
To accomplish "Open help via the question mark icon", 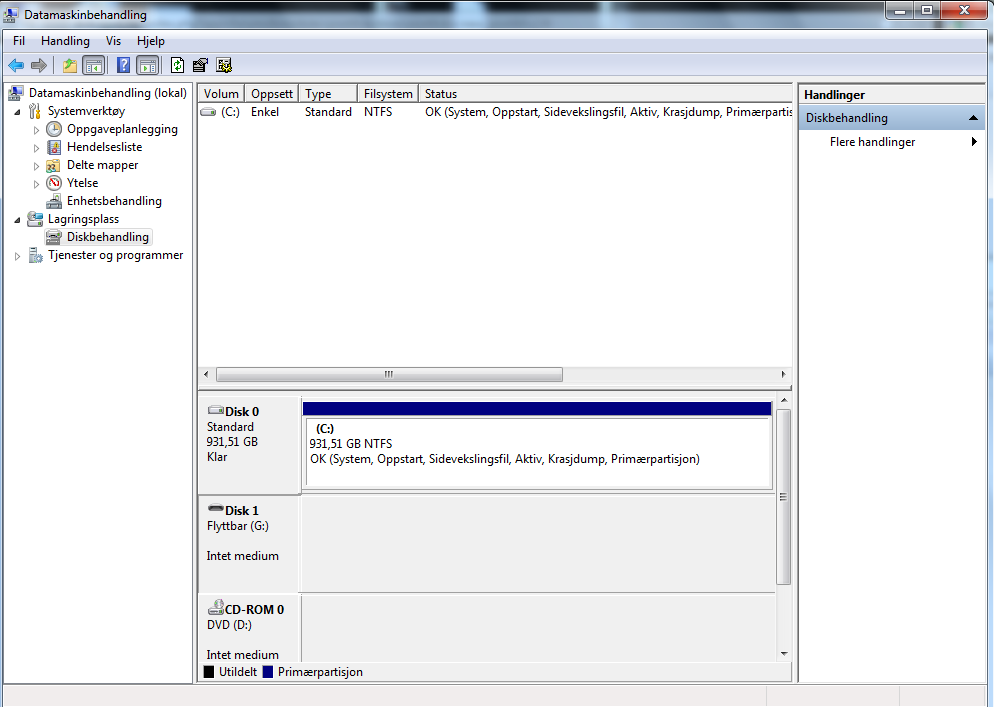I will (124, 65).
